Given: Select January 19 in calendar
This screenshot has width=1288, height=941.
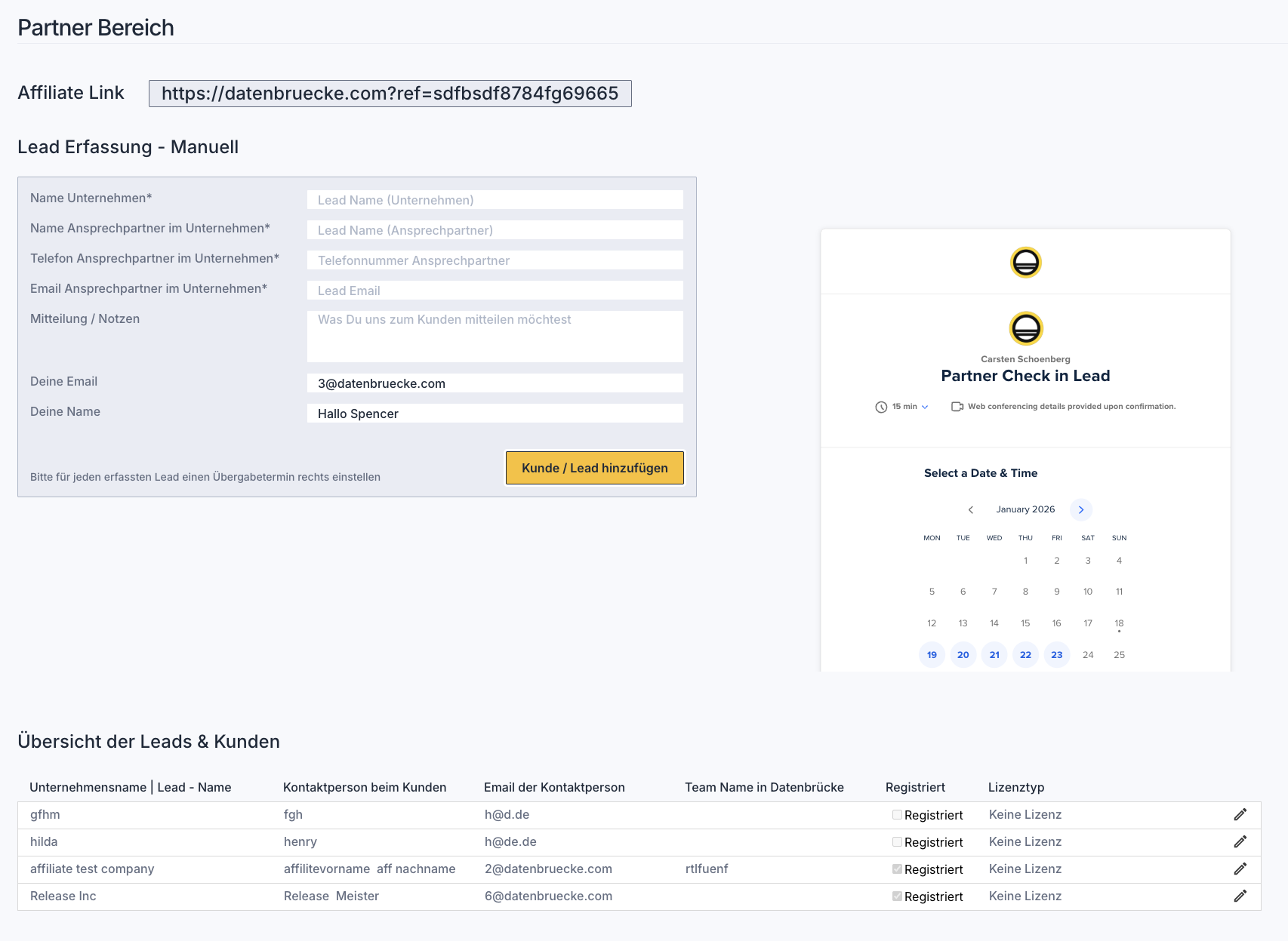Looking at the screenshot, I should 932,655.
